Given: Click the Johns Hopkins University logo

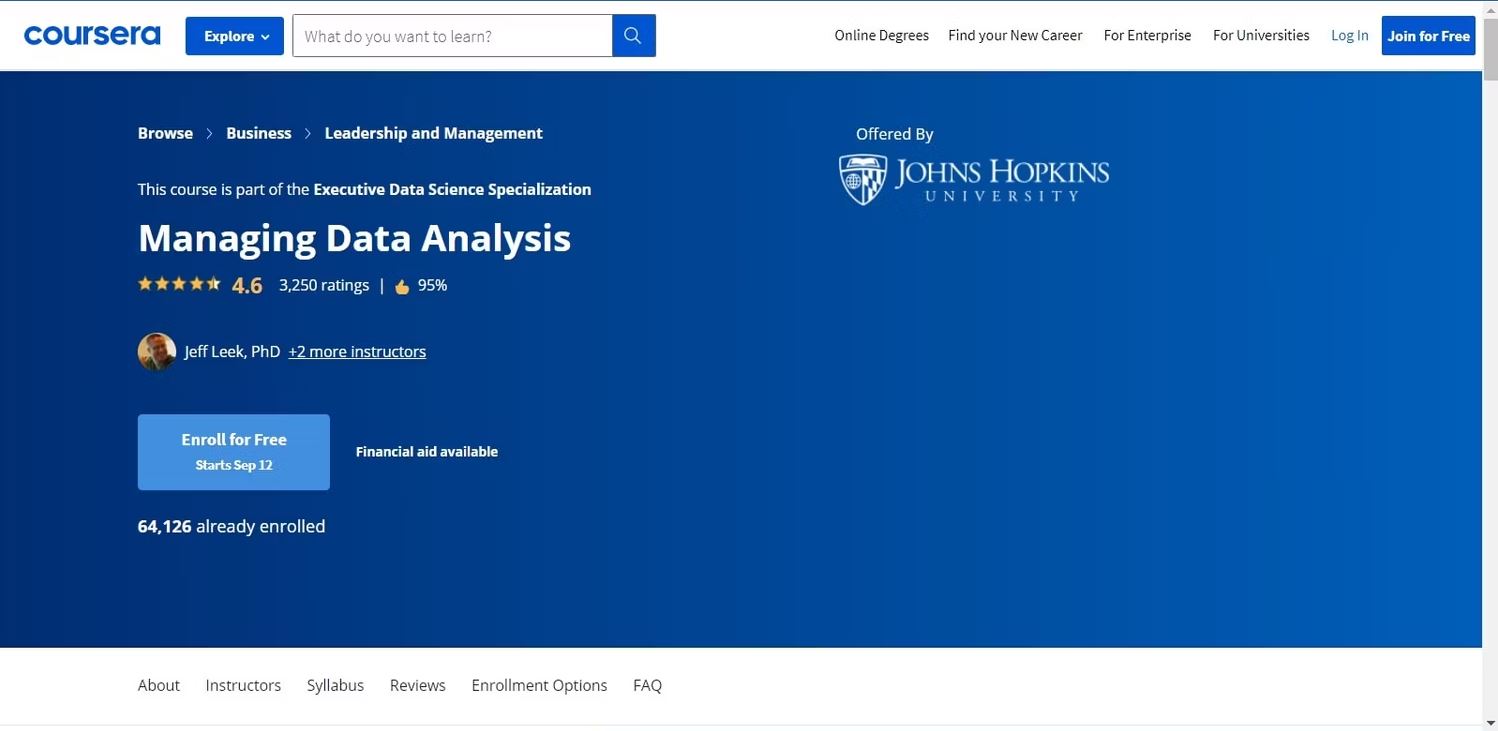Looking at the screenshot, I should 974,180.
